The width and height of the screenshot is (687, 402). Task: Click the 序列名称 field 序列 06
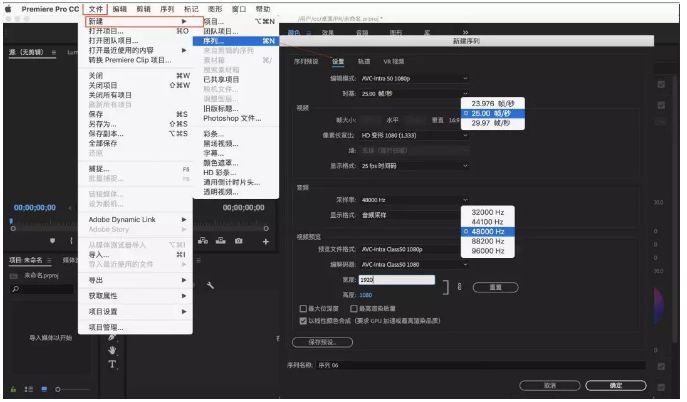pyautogui.click(x=481, y=365)
